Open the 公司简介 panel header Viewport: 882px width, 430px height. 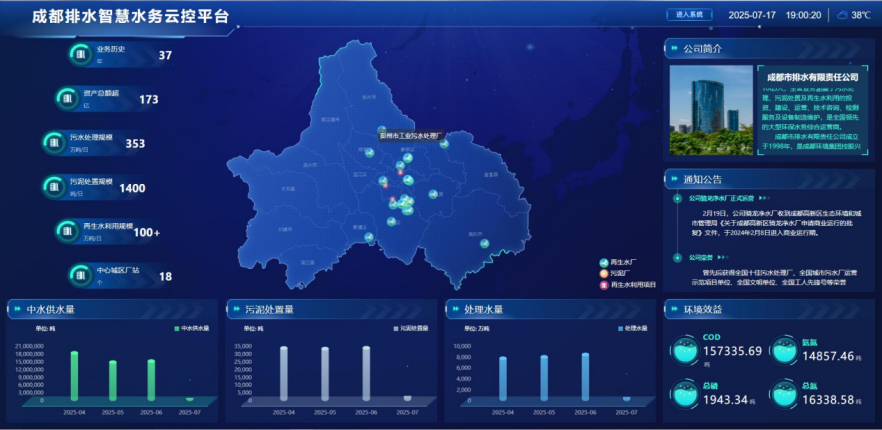[x=702, y=48]
